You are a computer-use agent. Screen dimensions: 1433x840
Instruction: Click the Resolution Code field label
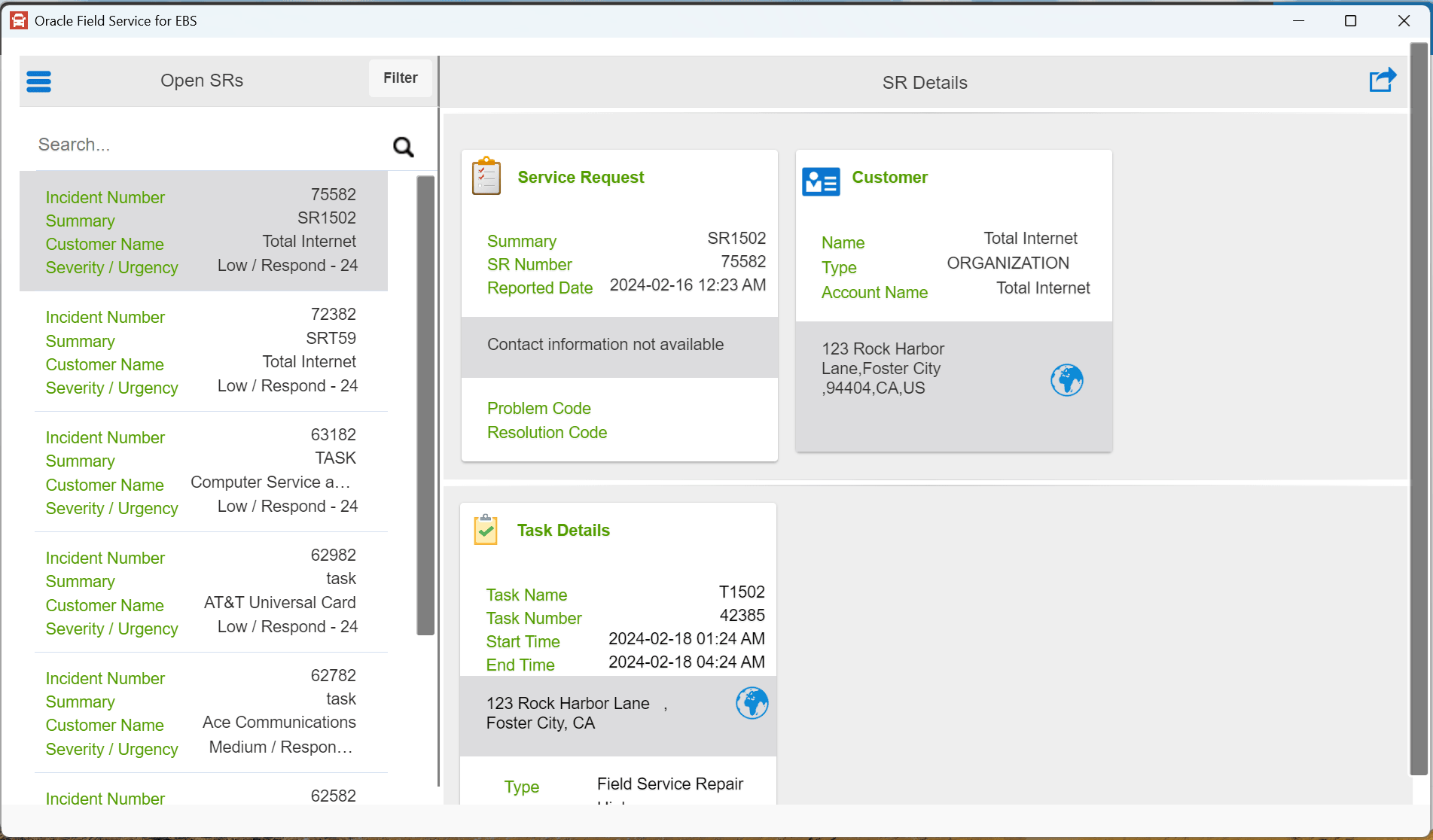(547, 433)
